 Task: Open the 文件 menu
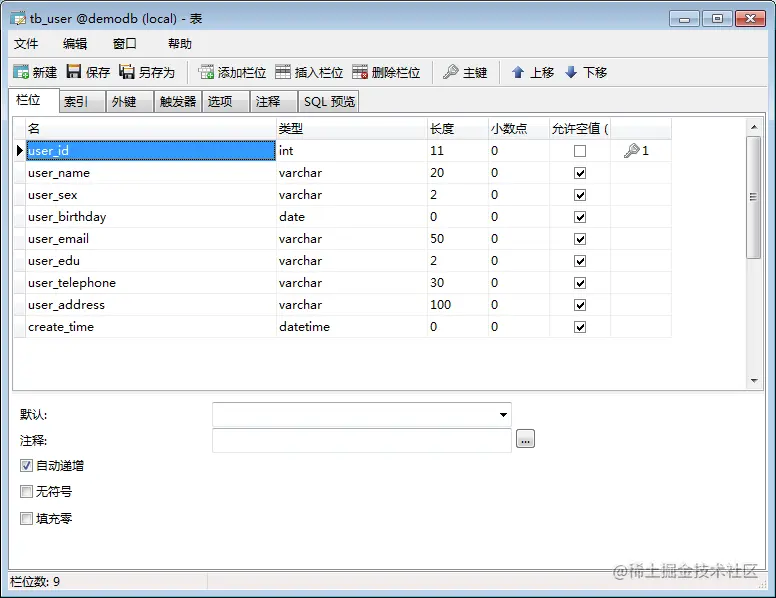(x=26, y=44)
